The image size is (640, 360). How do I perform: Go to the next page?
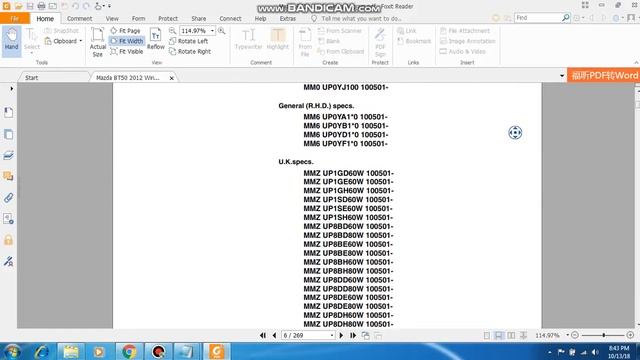(341, 336)
